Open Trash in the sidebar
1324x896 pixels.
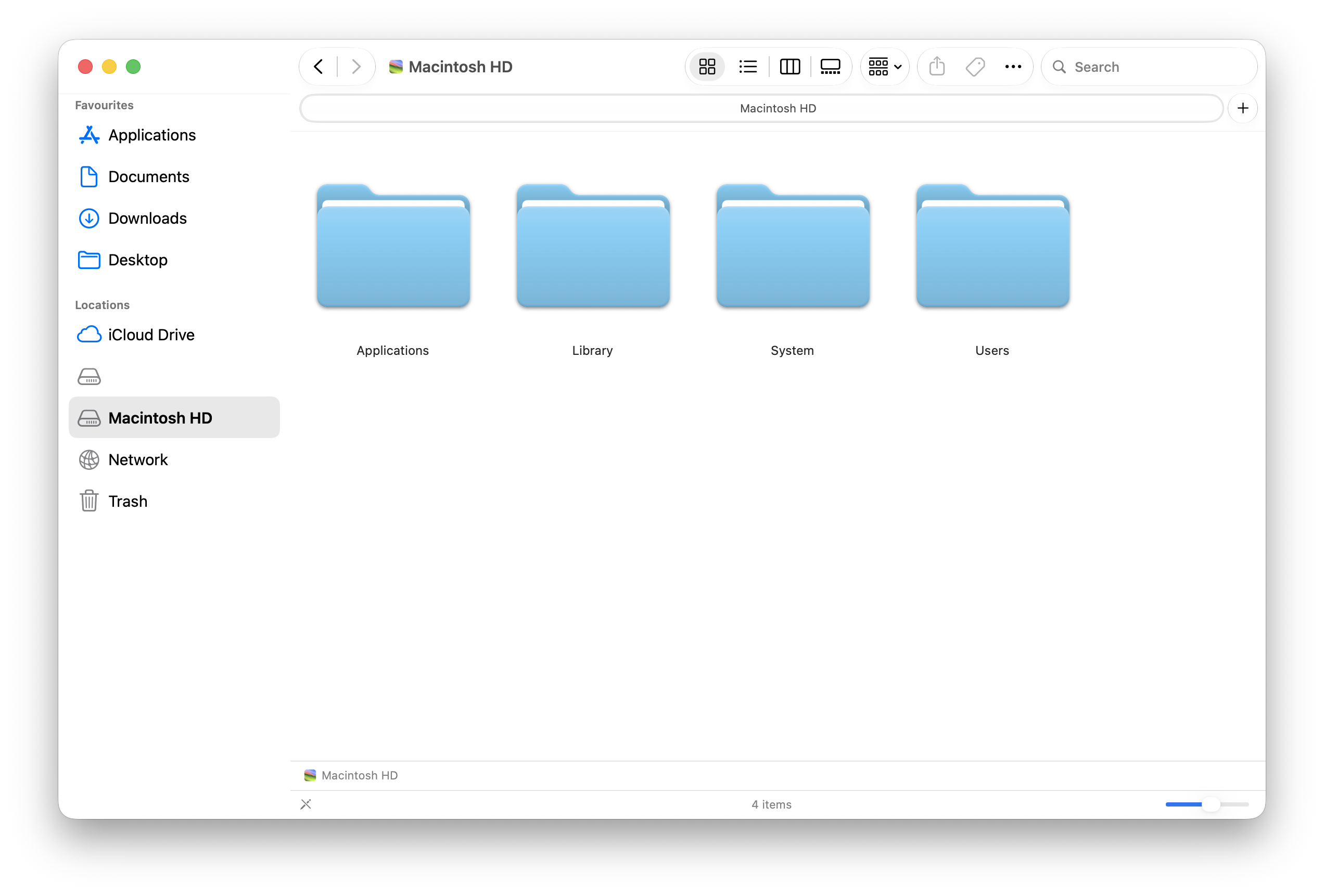(x=174, y=501)
